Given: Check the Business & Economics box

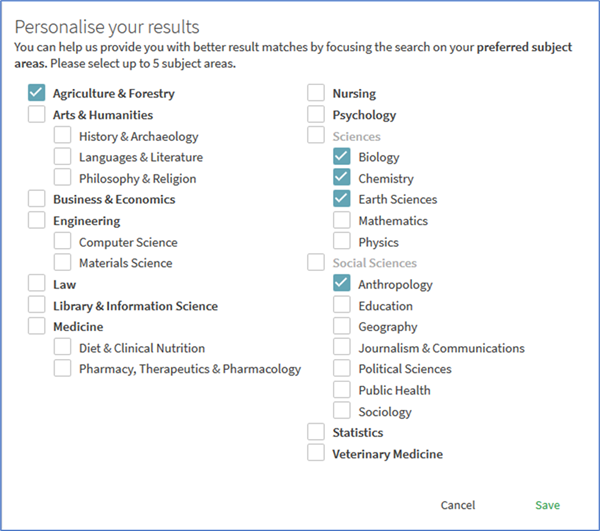Looking at the screenshot, I should (x=37, y=199).
